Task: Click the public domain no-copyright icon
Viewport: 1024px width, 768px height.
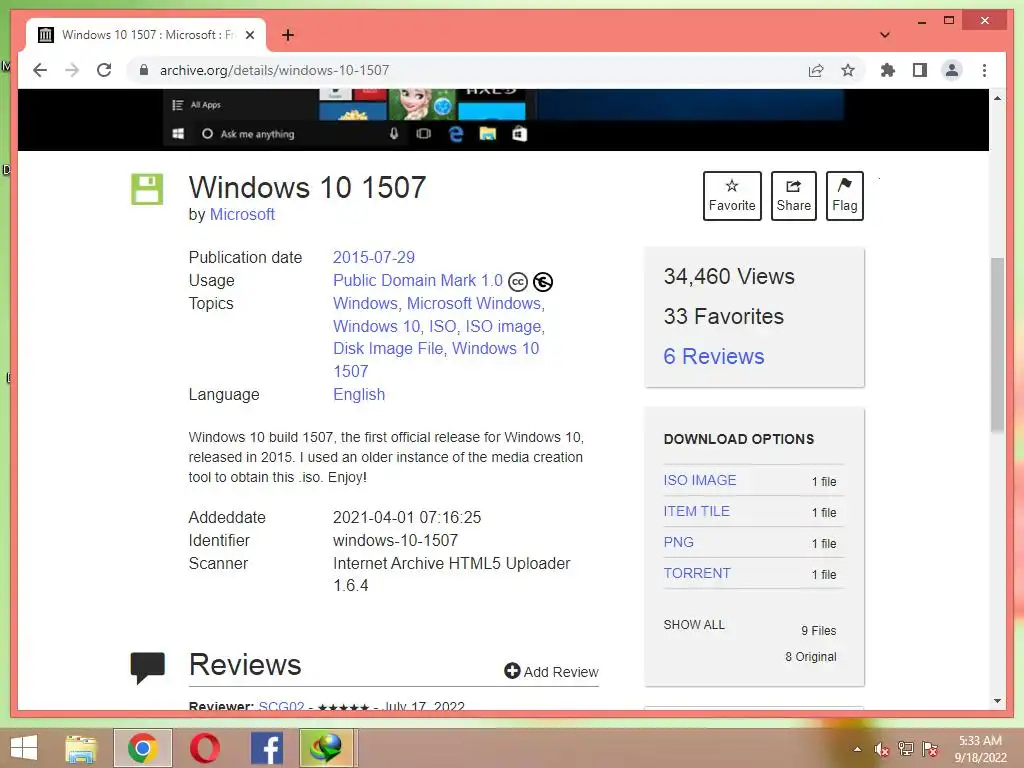Action: click(x=543, y=281)
